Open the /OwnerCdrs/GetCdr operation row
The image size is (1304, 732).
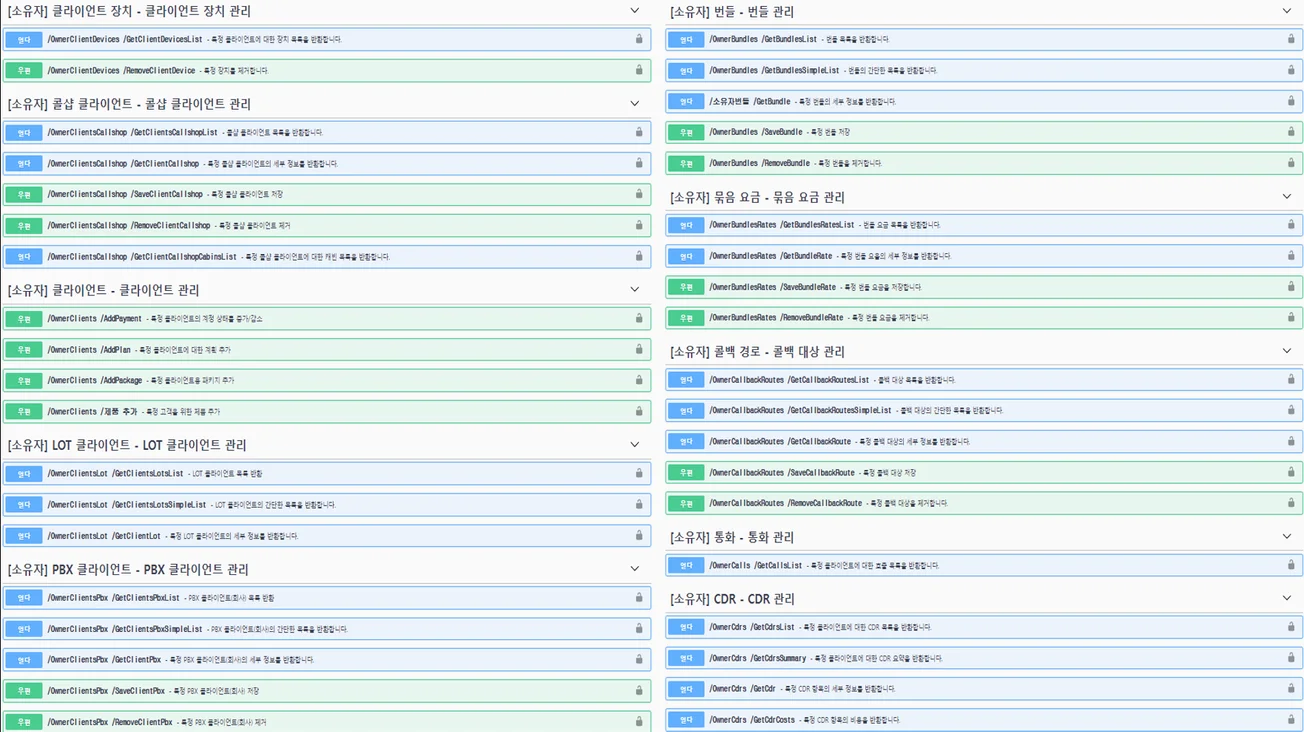(x=984, y=689)
